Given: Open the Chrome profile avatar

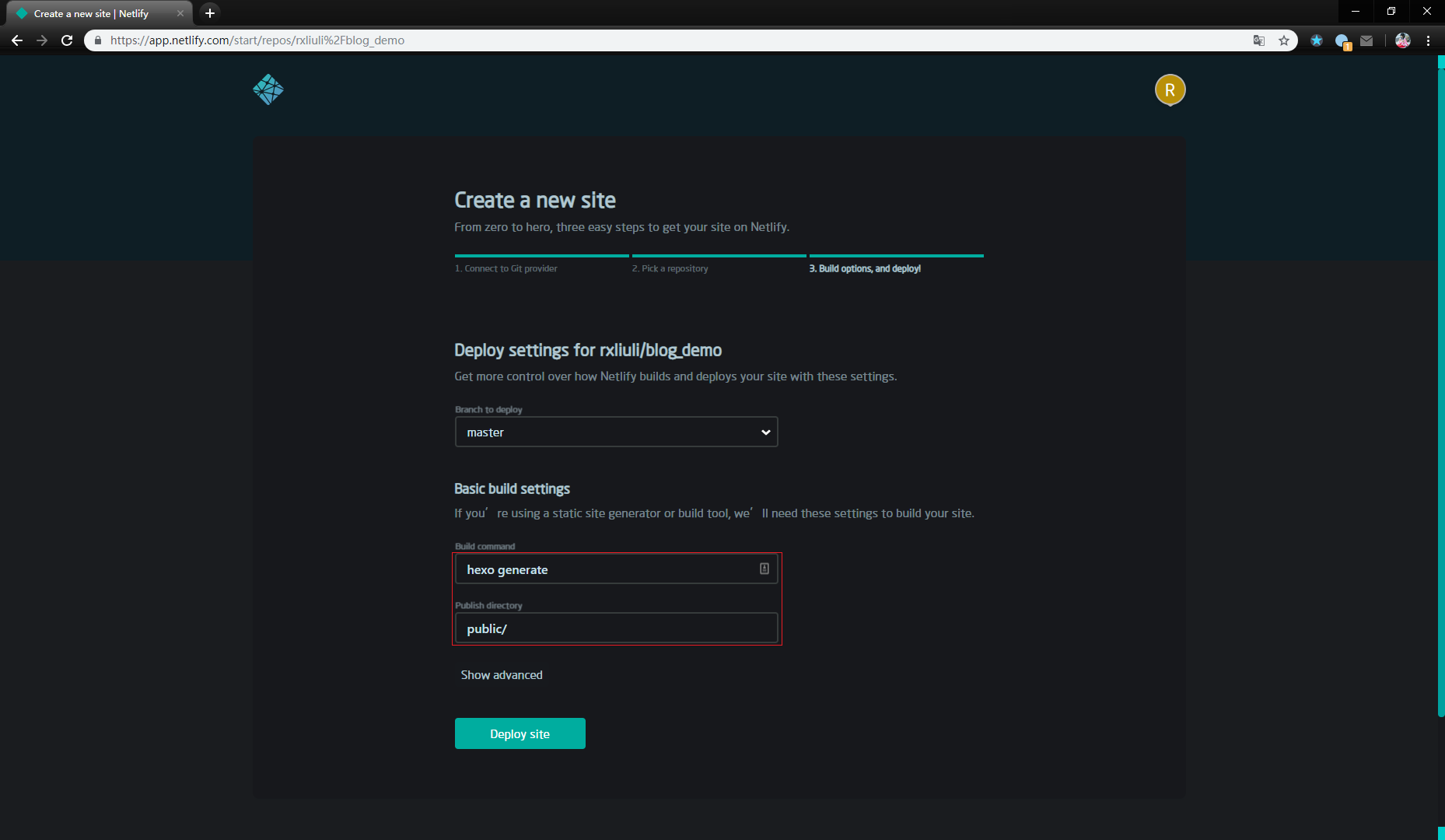Looking at the screenshot, I should 1403,40.
